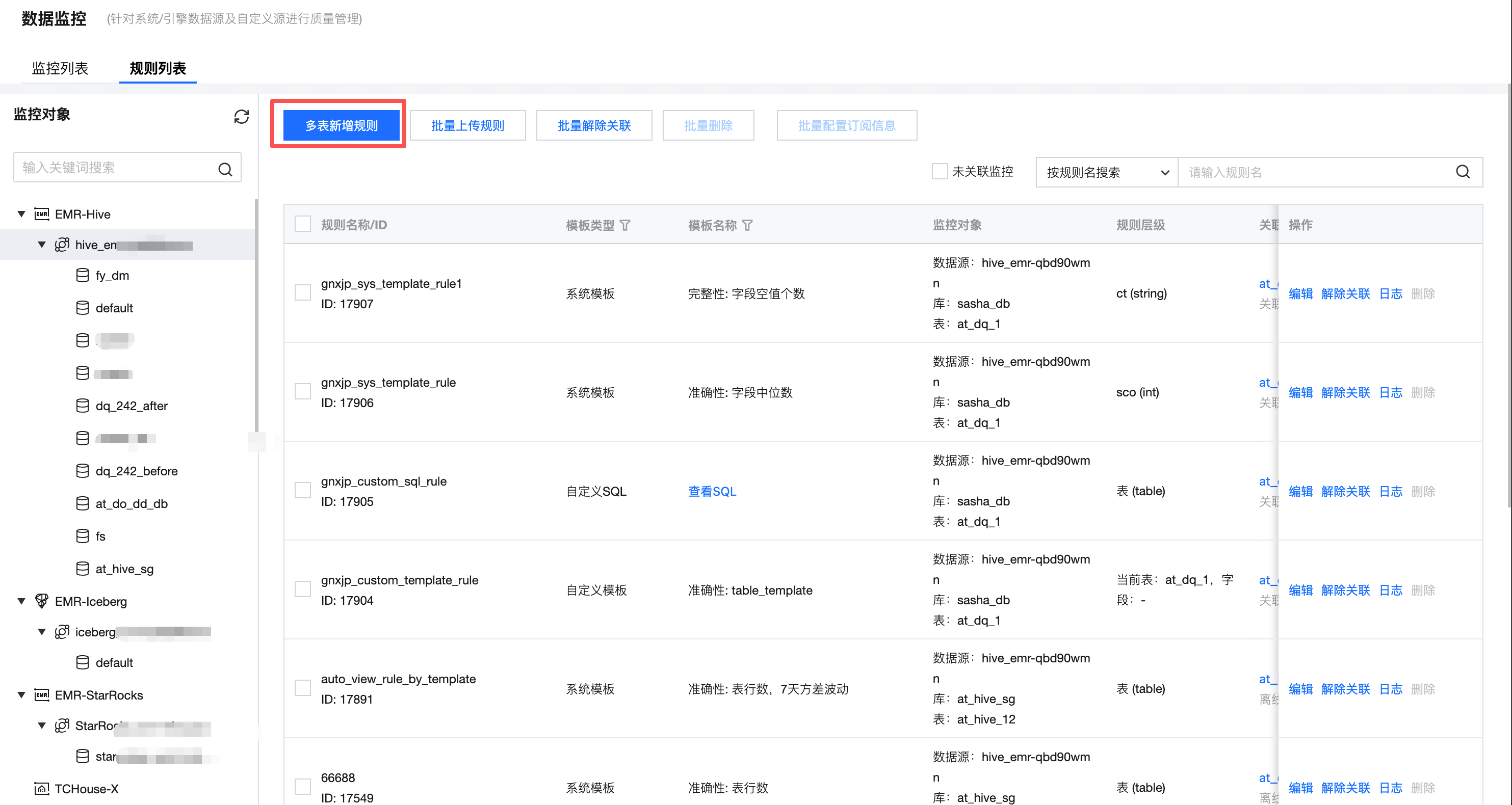Open the 查看SQL link
The height and width of the screenshot is (805, 1512).
[x=711, y=491]
